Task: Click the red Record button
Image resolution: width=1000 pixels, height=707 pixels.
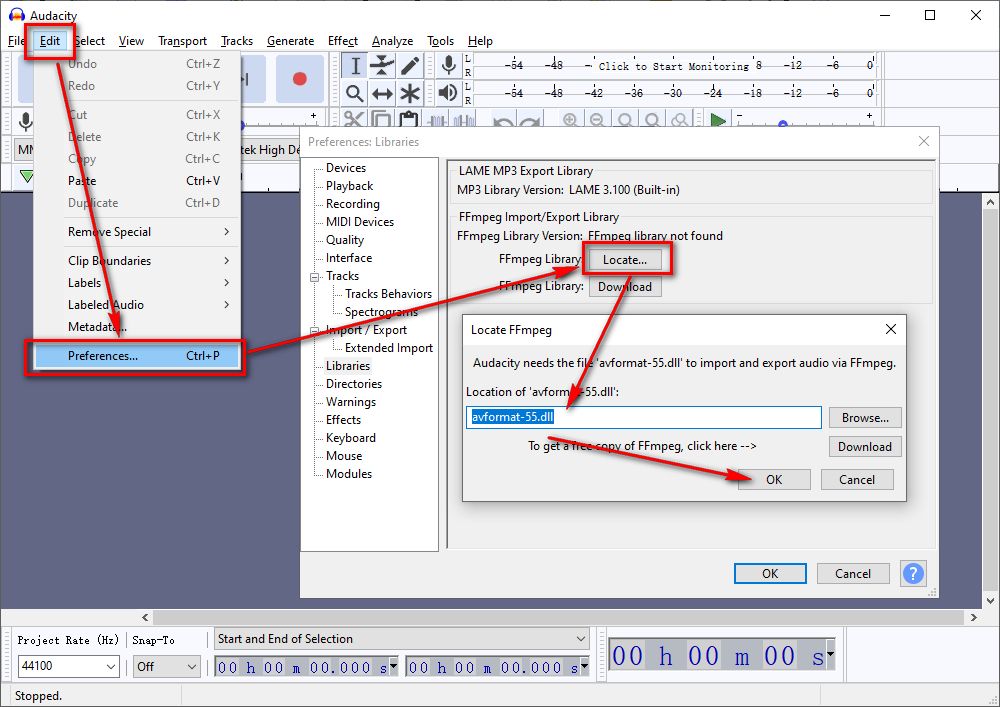Action: tap(299, 78)
